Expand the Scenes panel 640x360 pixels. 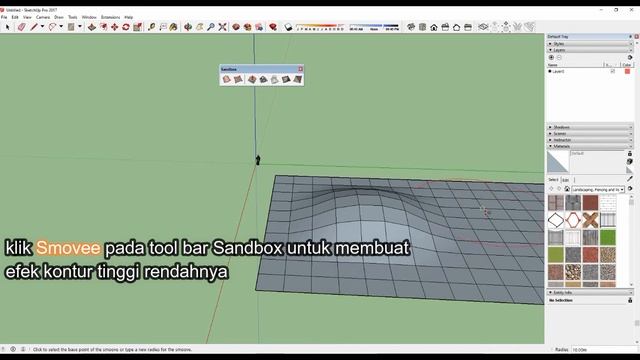pos(590,133)
